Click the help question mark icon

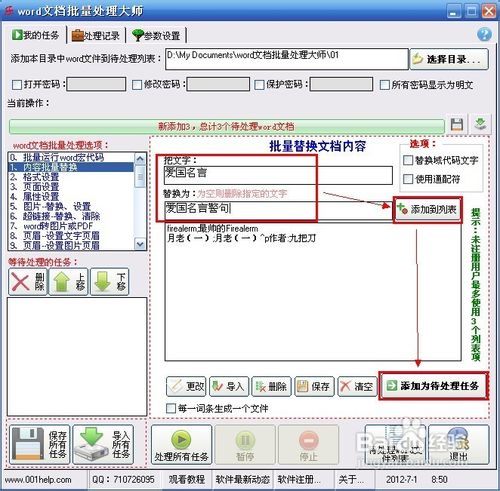(484, 35)
